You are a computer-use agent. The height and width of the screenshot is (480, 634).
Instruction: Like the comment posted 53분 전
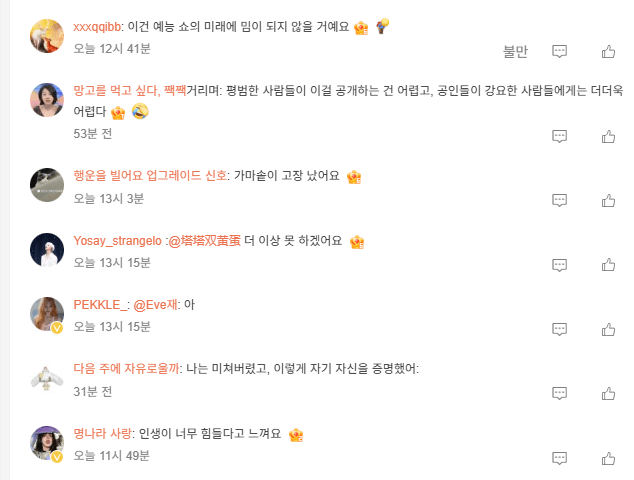608,137
